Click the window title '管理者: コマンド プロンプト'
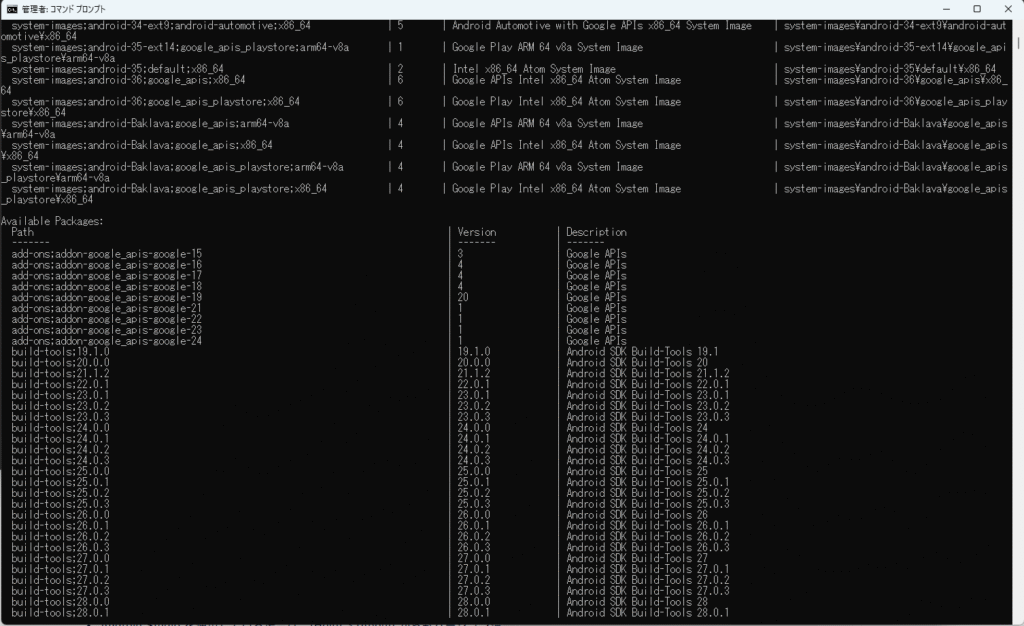This screenshot has width=1024, height=626. click(63, 9)
